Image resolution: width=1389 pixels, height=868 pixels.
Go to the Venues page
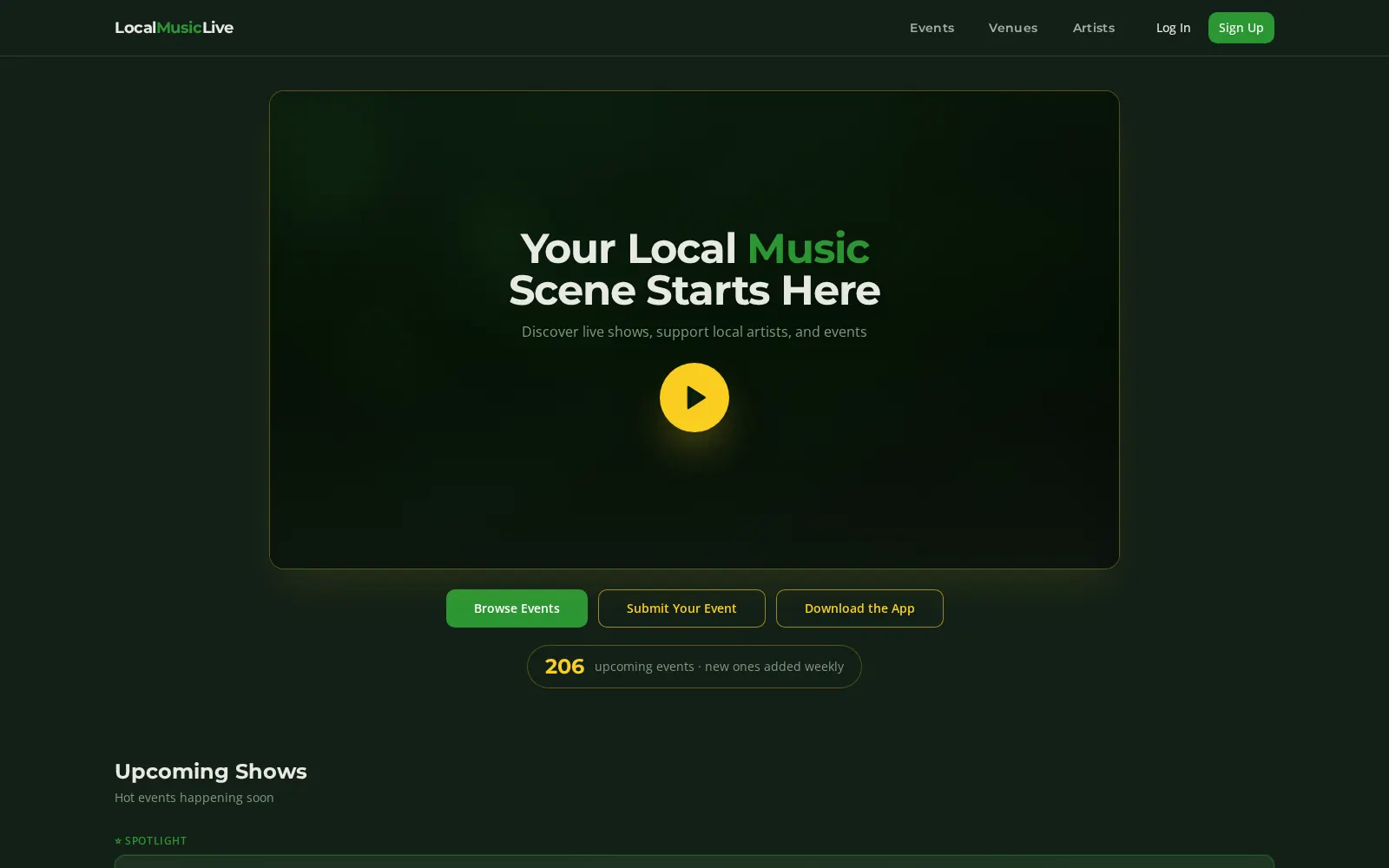[1012, 28]
